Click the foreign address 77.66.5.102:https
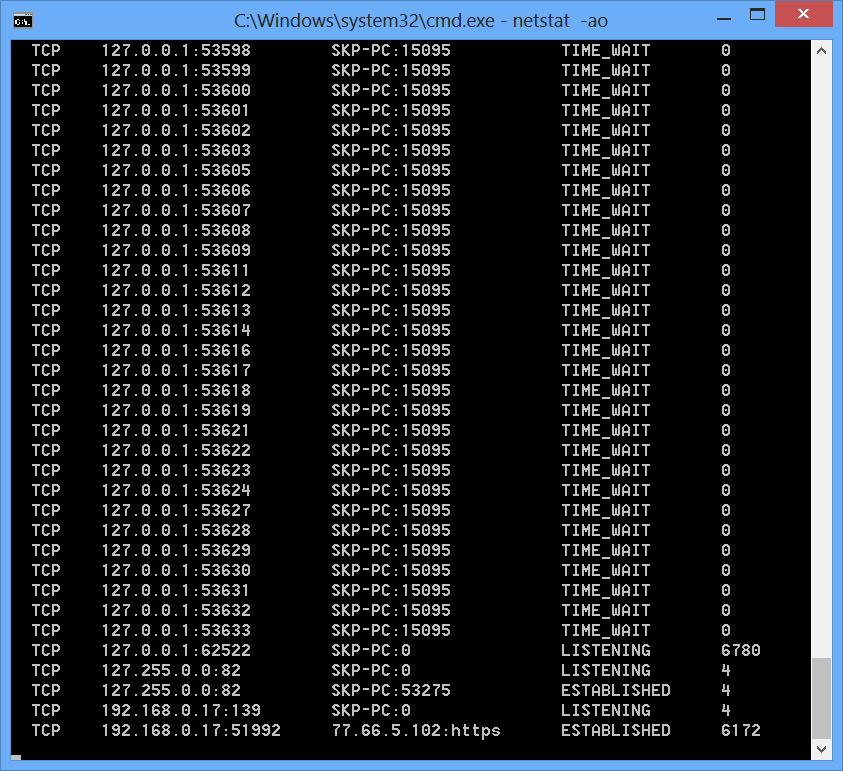Viewport: 843px width, 771px height. [x=415, y=731]
